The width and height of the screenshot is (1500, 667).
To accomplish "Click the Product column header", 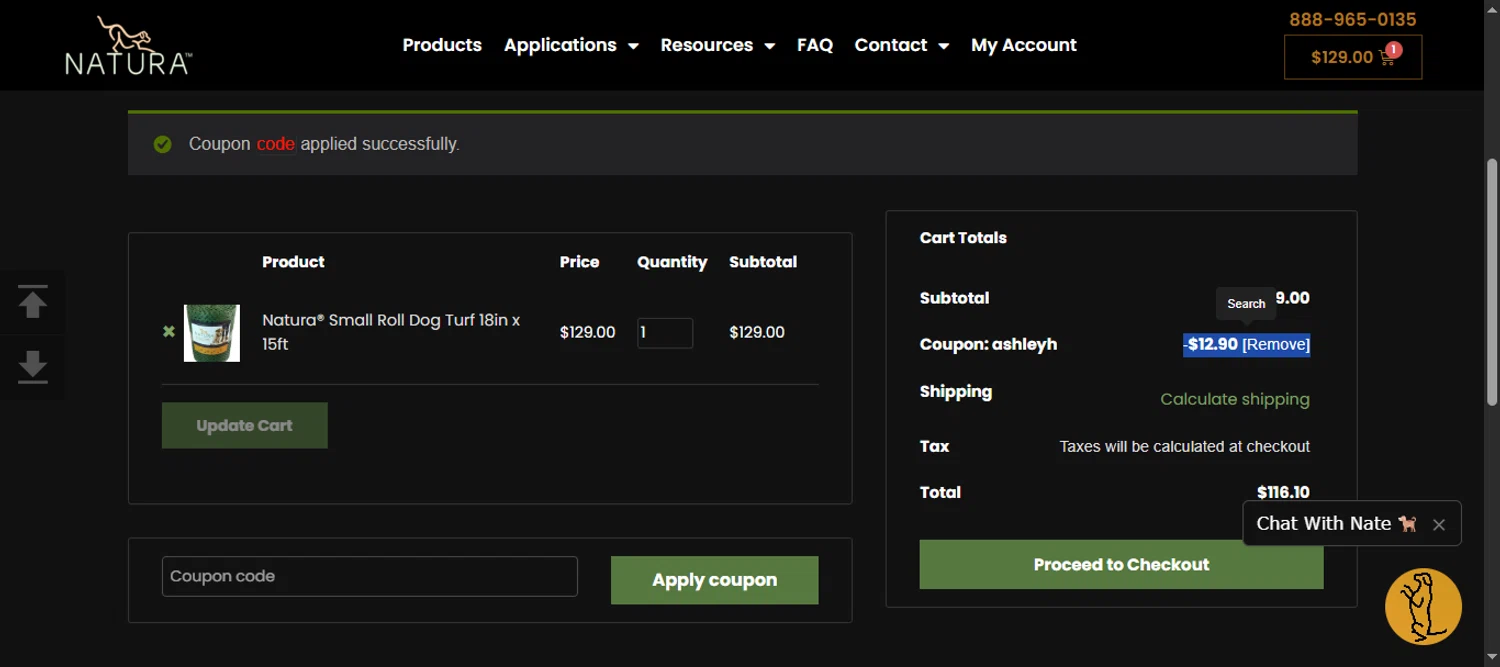I will tap(293, 262).
